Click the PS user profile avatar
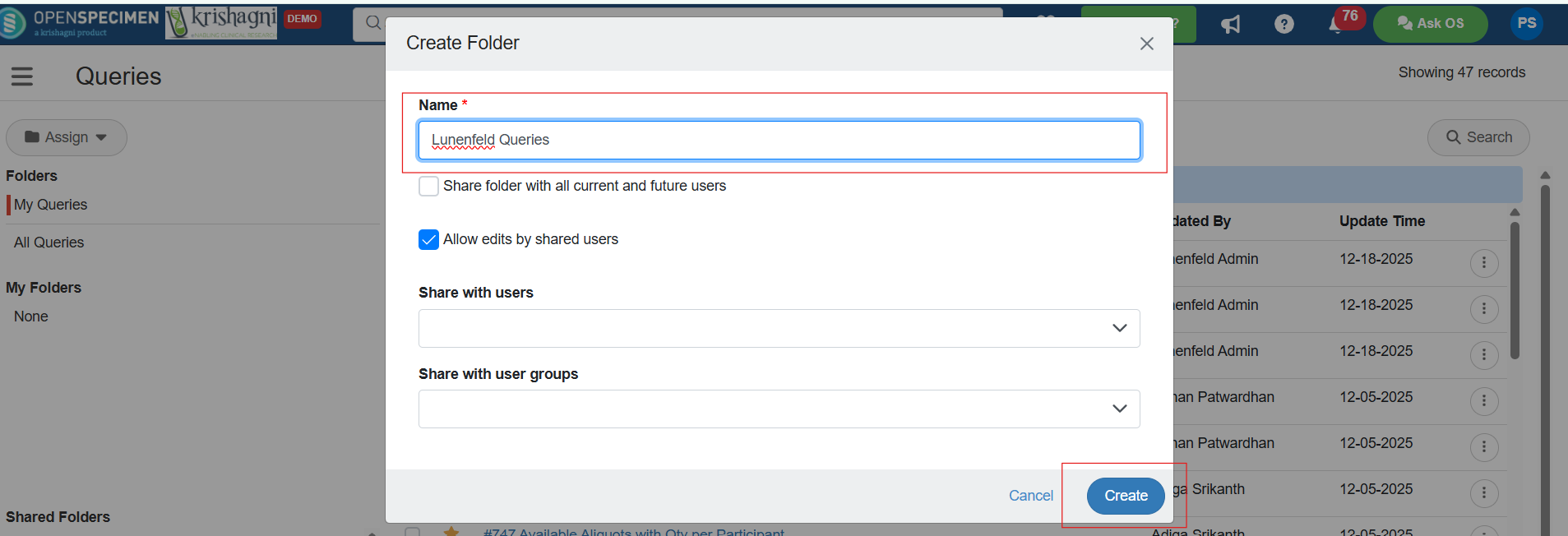Screen dimensions: 1568x536 pyautogui.click(x=1526, y=24)
